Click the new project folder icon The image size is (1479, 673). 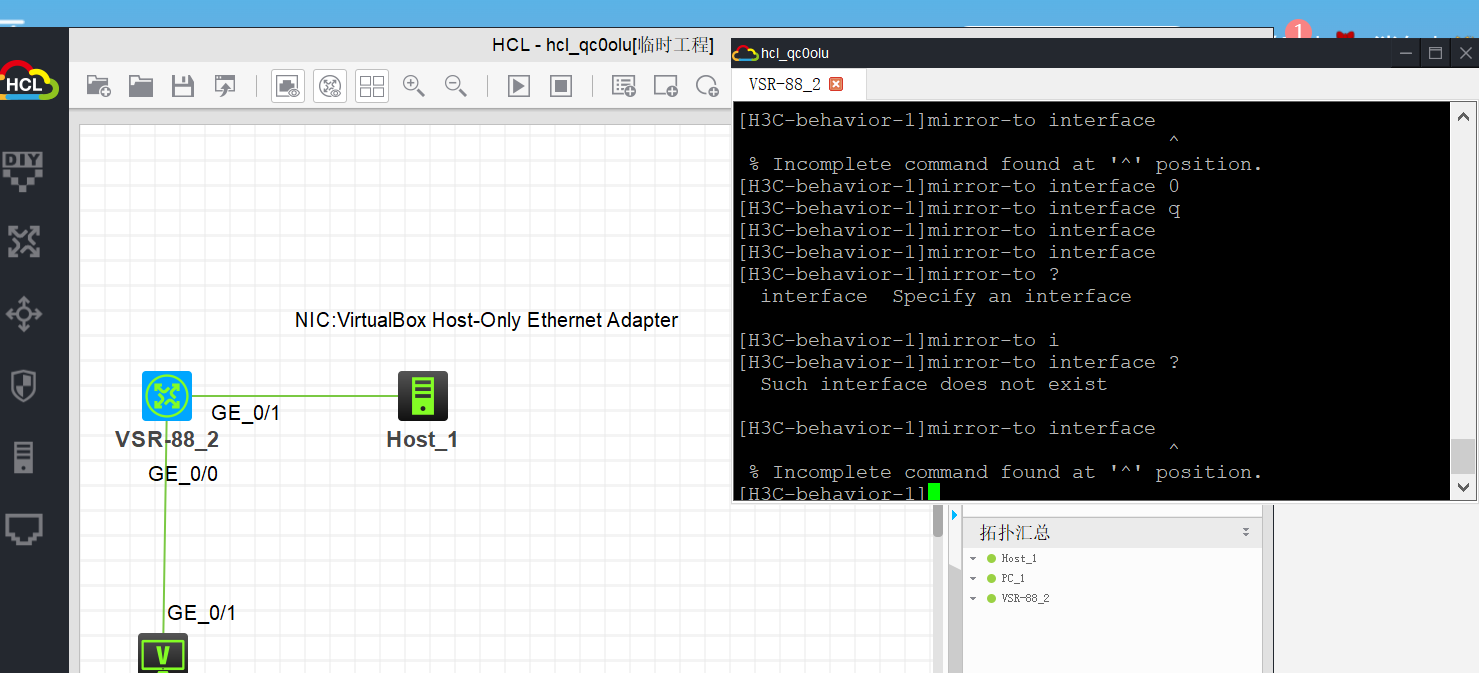pyautogui.click(x=98, y=86)
